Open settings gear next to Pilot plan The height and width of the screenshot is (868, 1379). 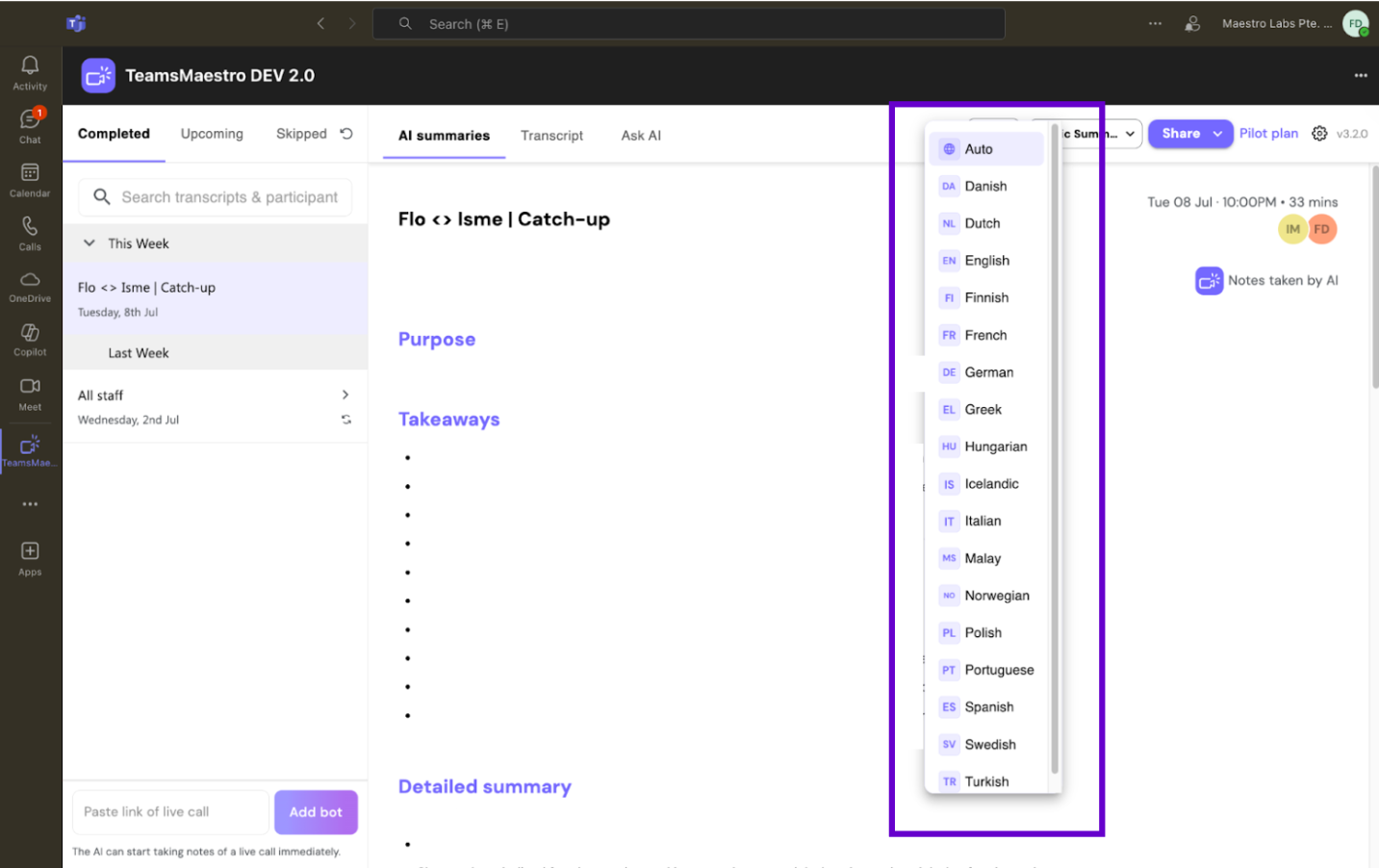coord(1319,134)
